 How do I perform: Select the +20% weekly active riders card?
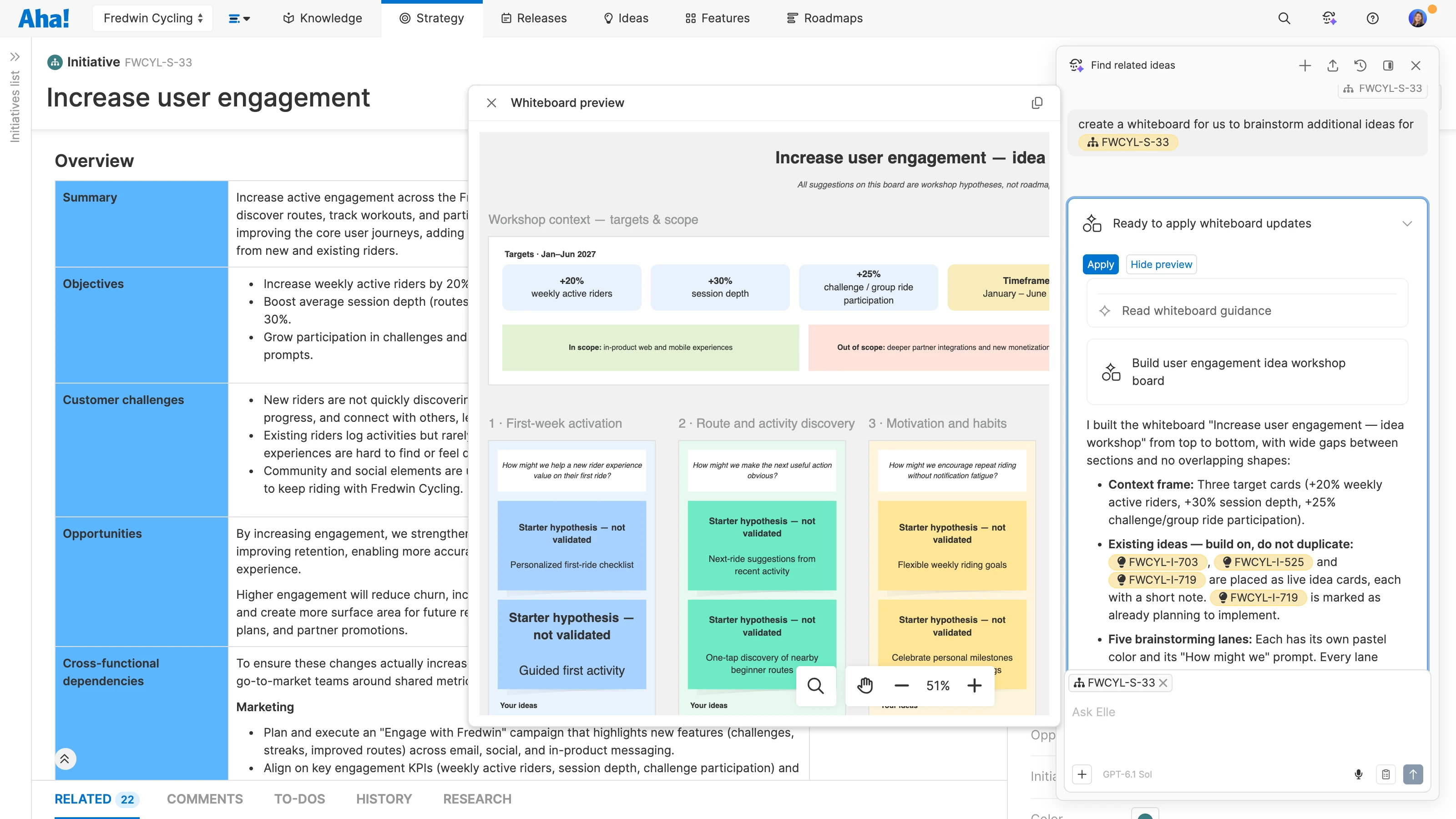pyautogui.click(x=571, y=287)
